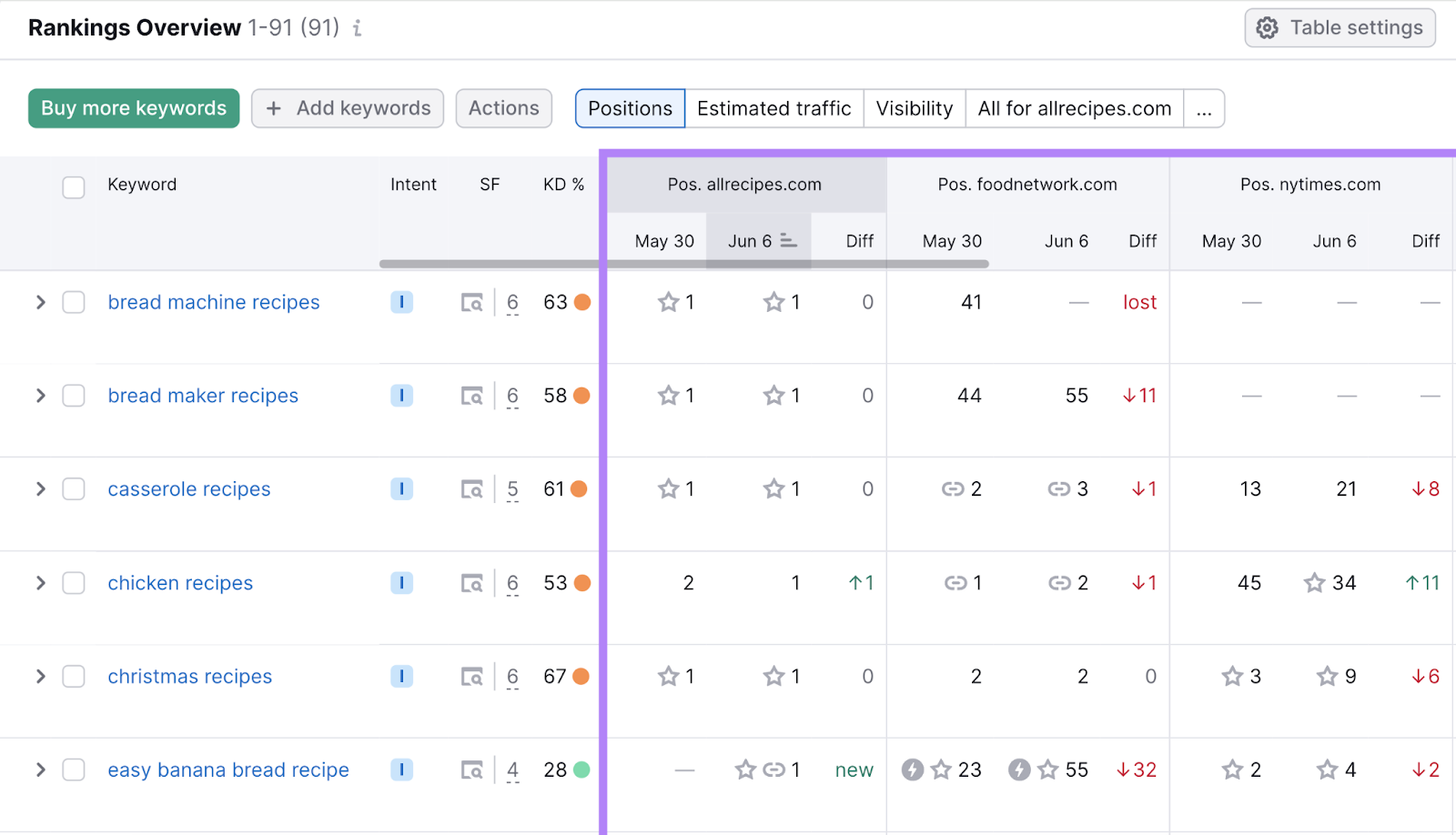This screenshot has width=1456, height=835.
Task: Click the Intent badge for bread machine recipes
Action: click(401, 302)
